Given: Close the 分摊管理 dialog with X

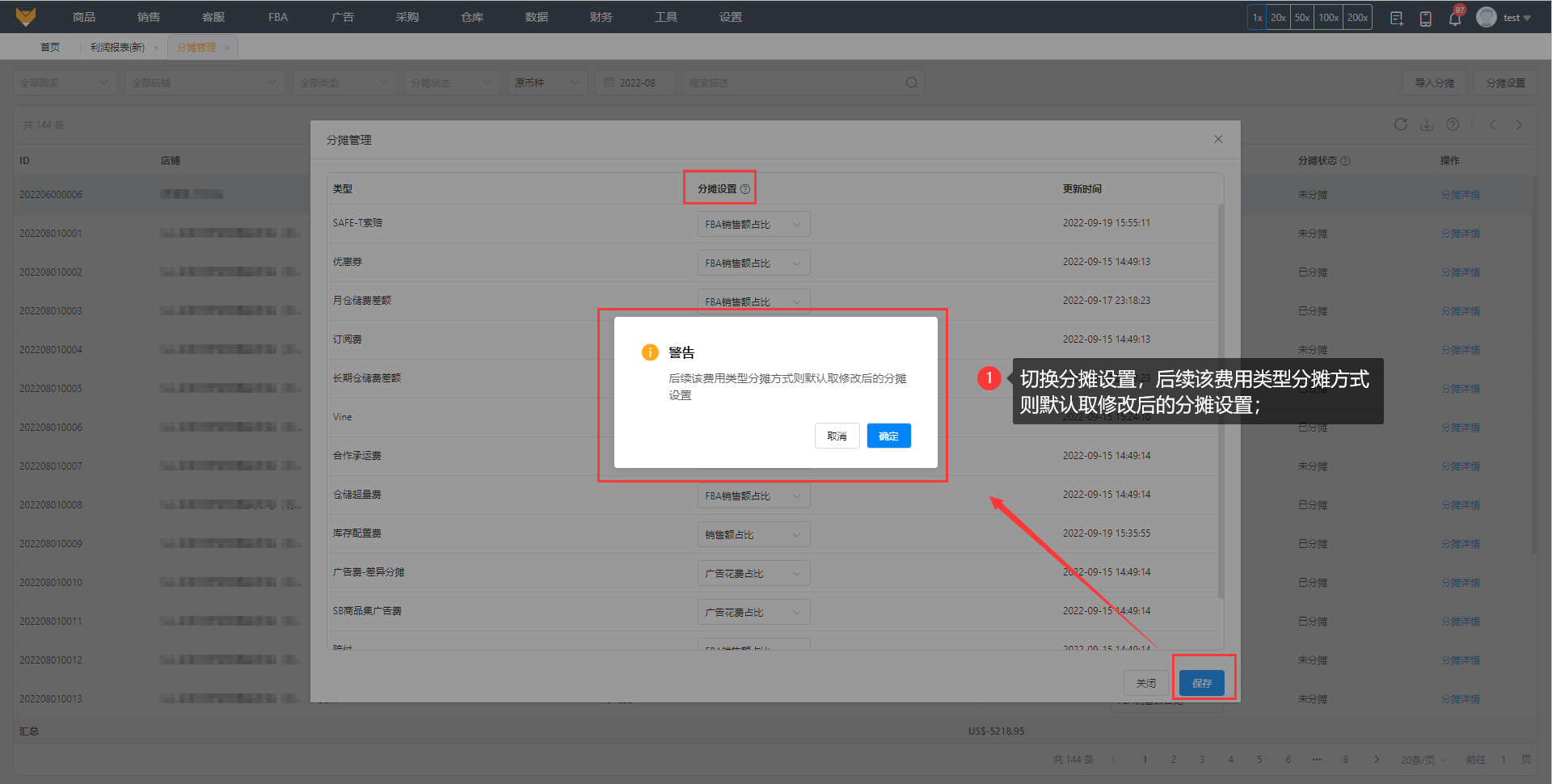Looking at the screenshot, I should [x=1218, y=139].
